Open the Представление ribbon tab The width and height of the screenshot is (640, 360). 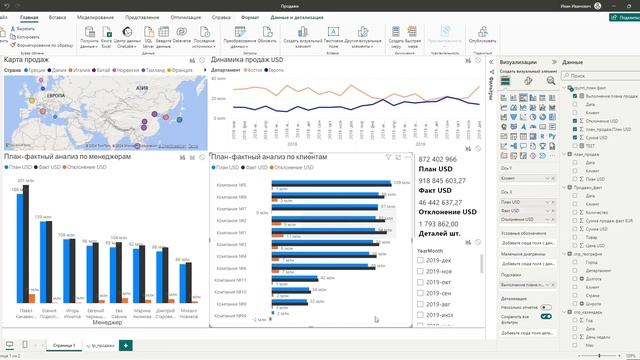(142, 18)
